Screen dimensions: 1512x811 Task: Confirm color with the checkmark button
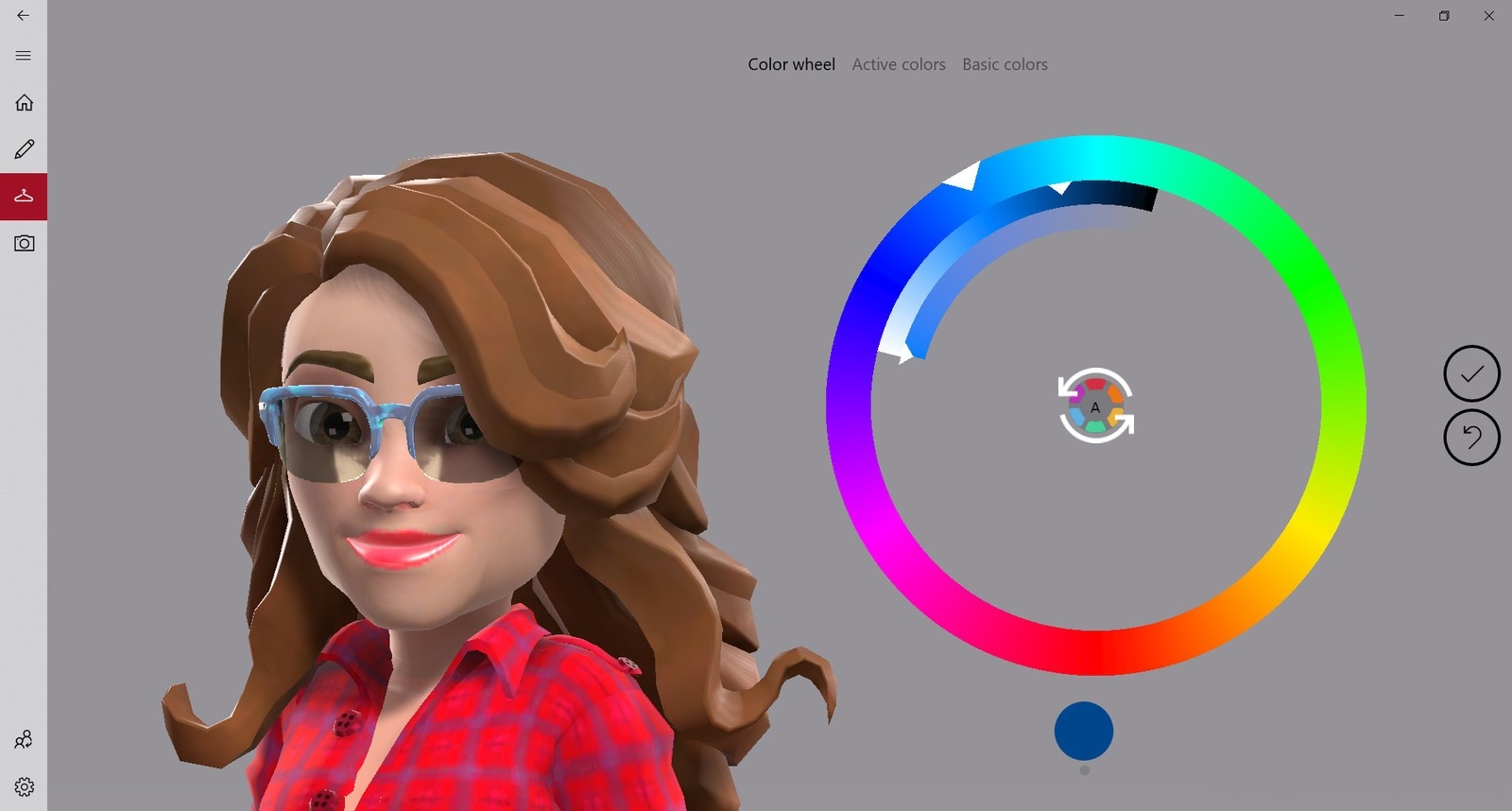(1471, 374)
